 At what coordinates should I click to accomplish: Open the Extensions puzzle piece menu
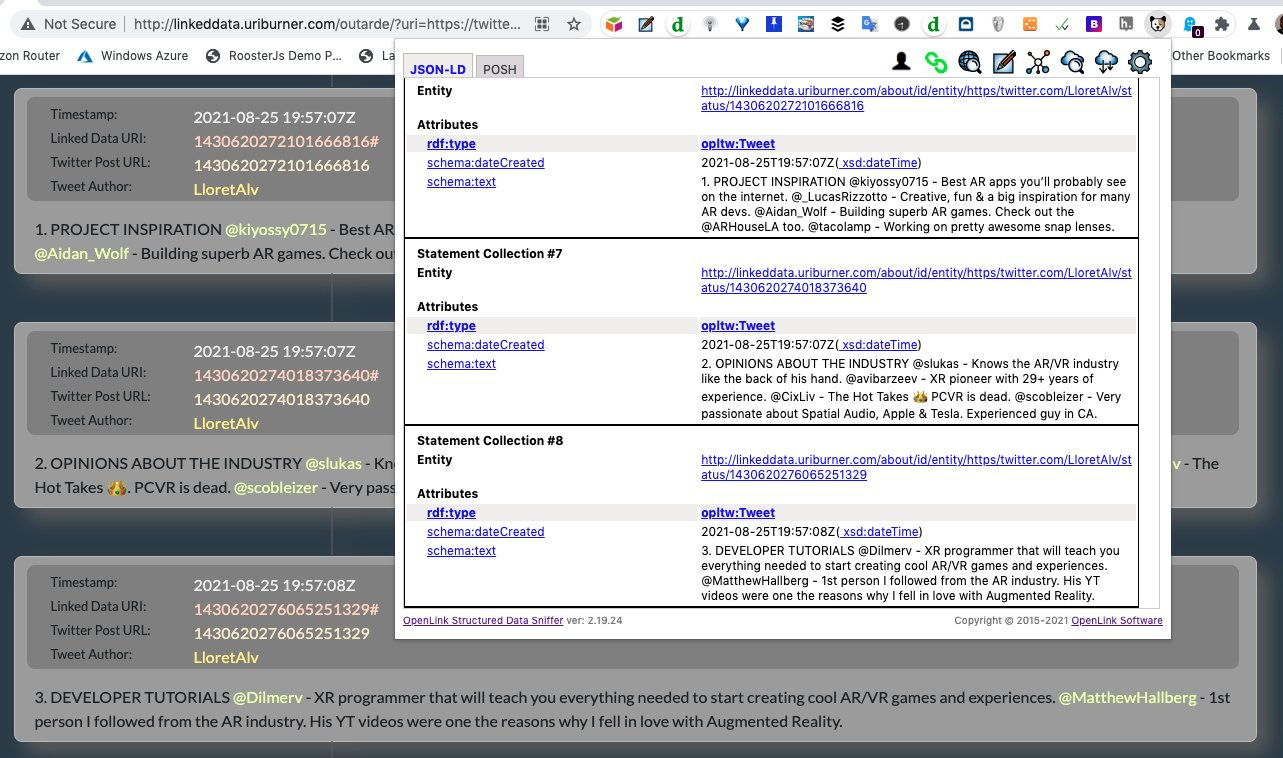[x=1221, y=24]
